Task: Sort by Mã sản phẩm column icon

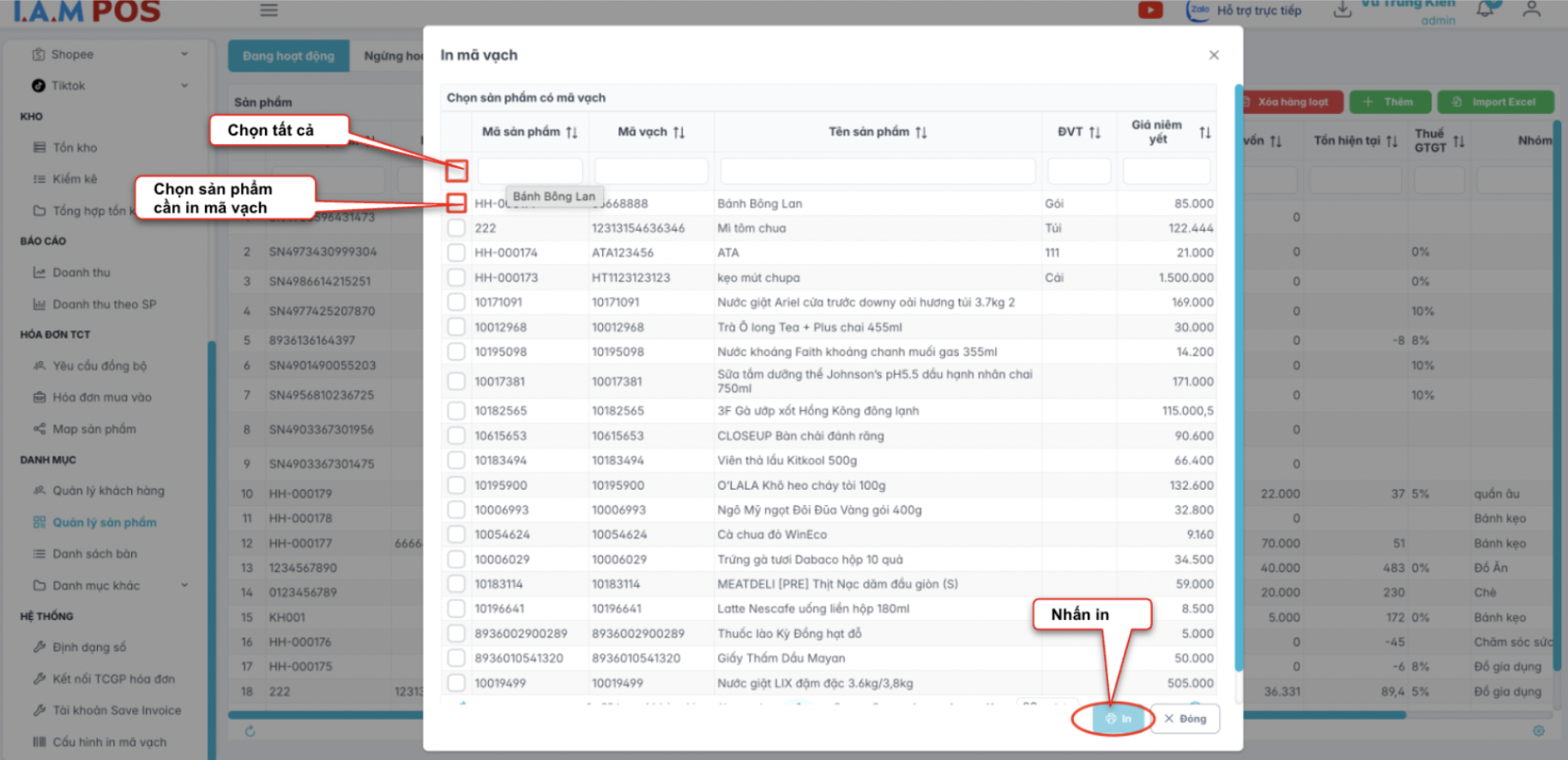Action: pos(572,132)
